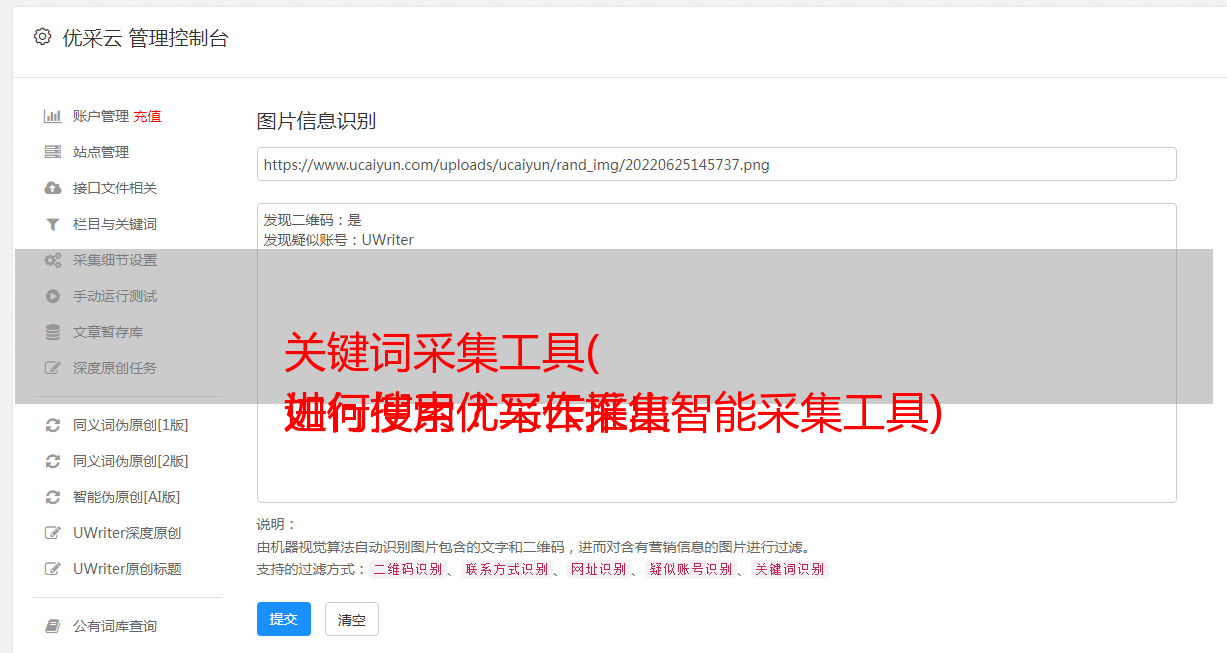This screenshot has height=653, width=1227.
Task: Click inside the recognition result text area
Action: pyautogui.click(x=716, y=353)
